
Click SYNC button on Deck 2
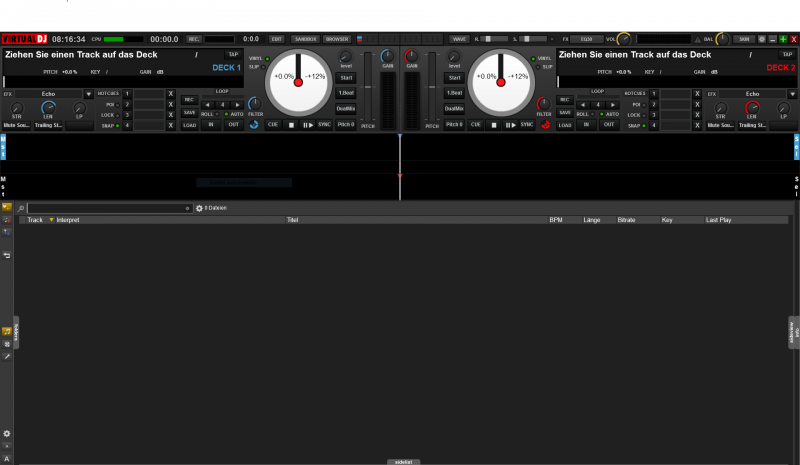tap(527, 125)
